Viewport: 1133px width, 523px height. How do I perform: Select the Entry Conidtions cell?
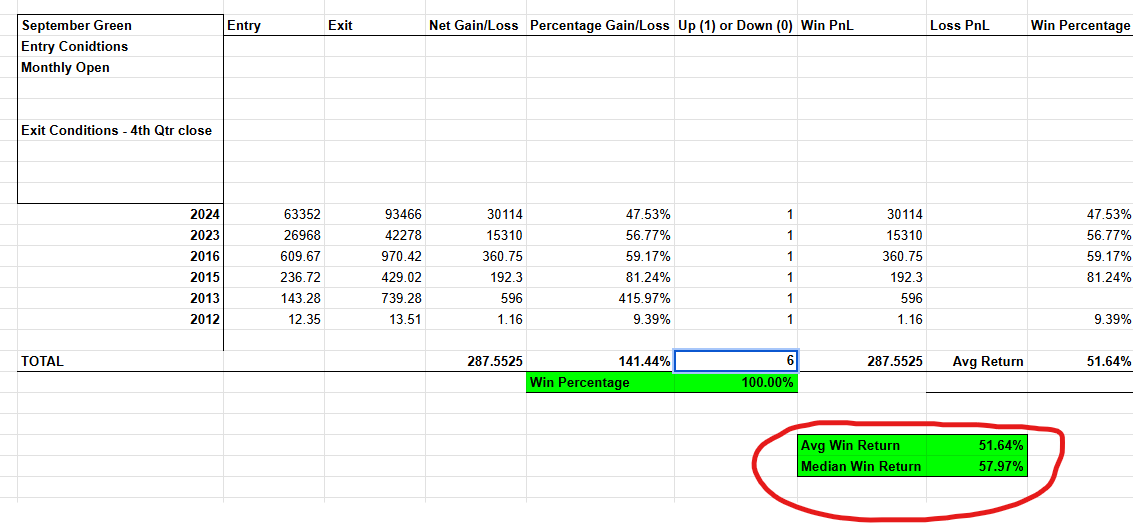pos(121,46)
